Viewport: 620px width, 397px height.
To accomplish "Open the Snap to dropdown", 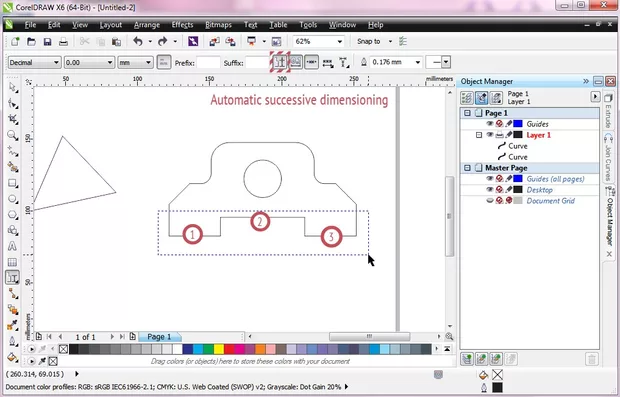I will click(x=390, y=42).
